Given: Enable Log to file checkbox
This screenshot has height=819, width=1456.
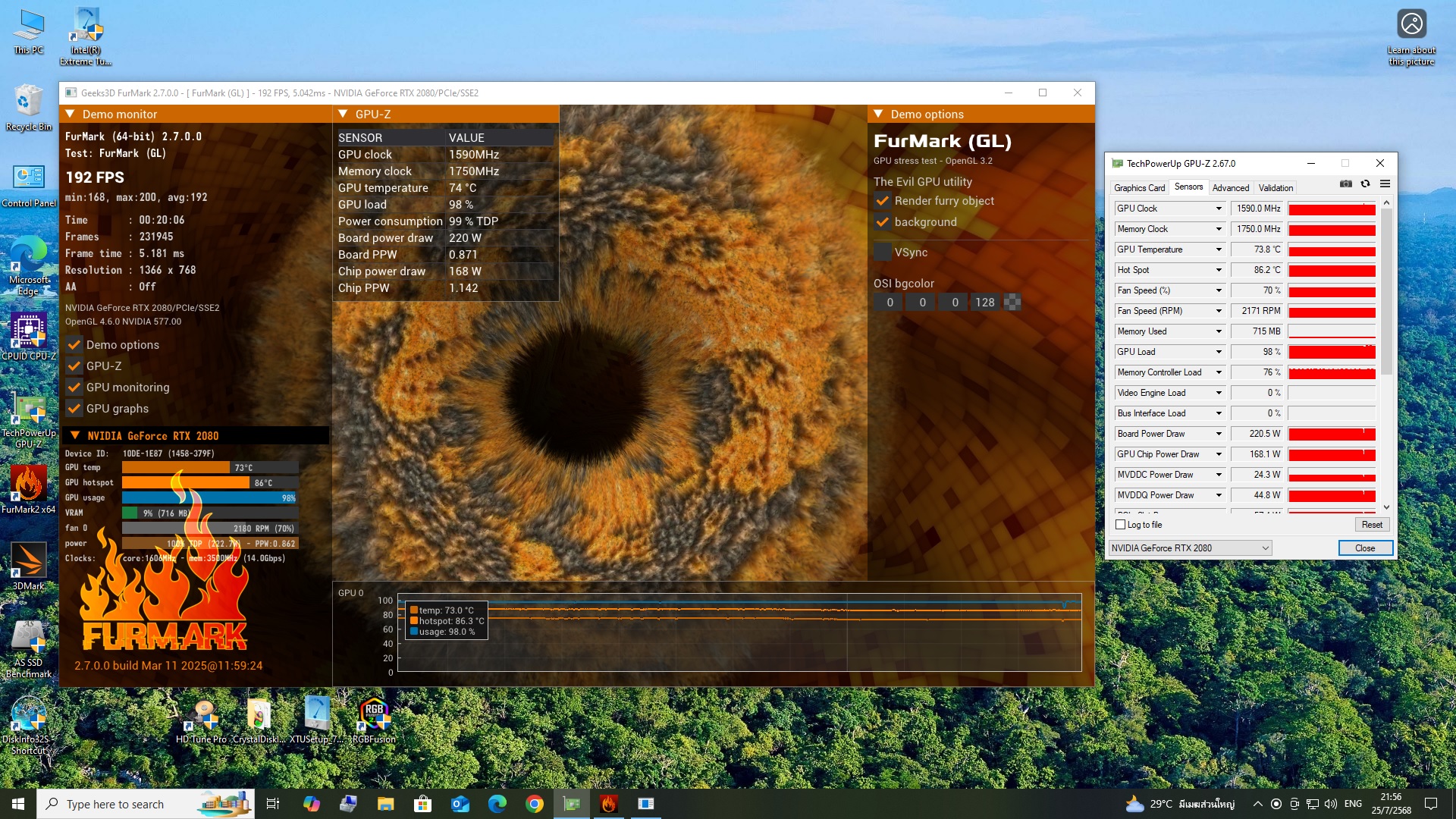Looking at the screenshot, I should pyautogui.click(x=1121, y=525).
